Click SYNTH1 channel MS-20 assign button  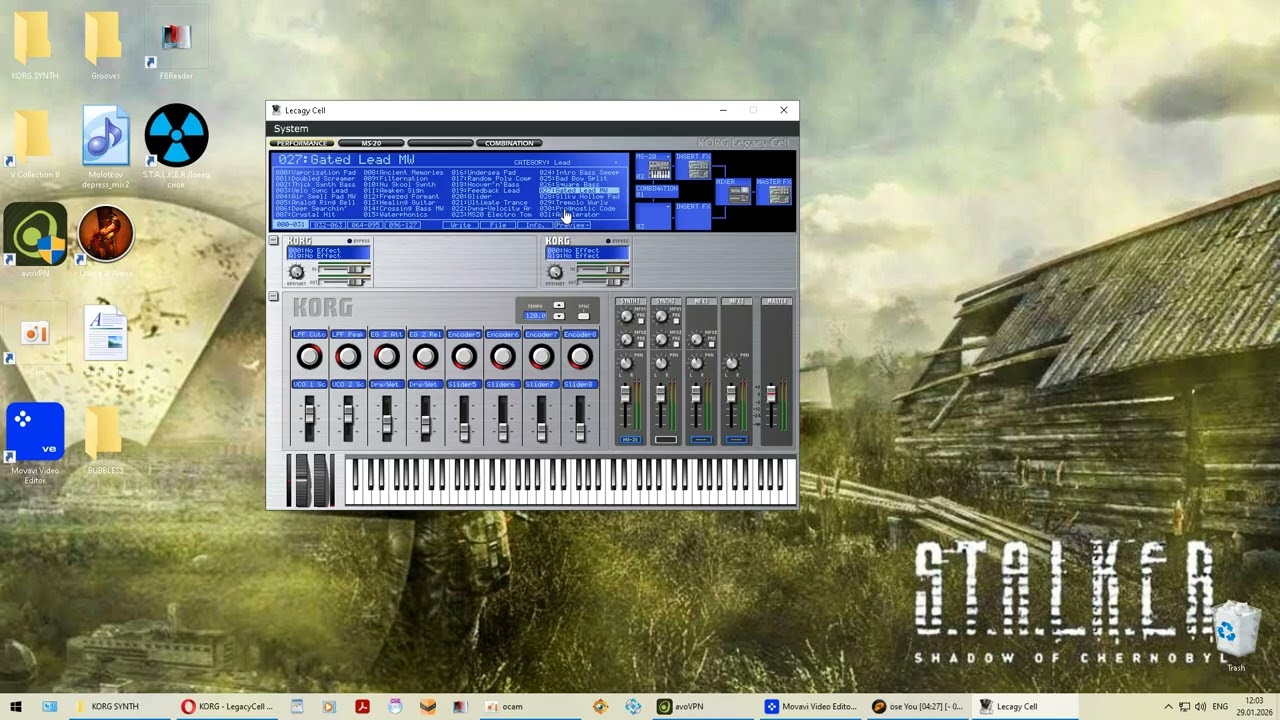631,439
